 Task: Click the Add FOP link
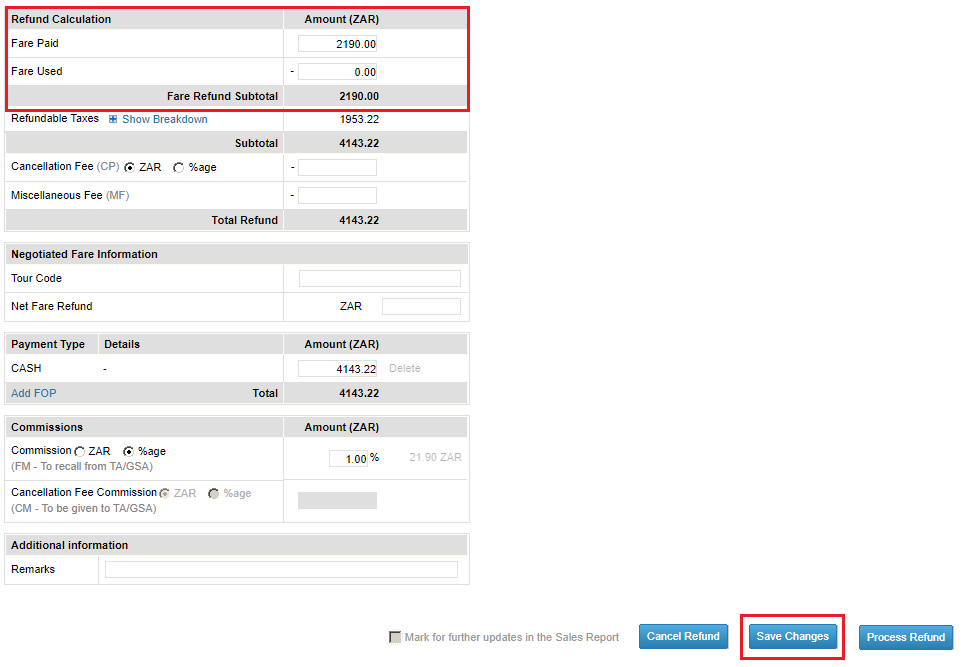click(33, 393)
